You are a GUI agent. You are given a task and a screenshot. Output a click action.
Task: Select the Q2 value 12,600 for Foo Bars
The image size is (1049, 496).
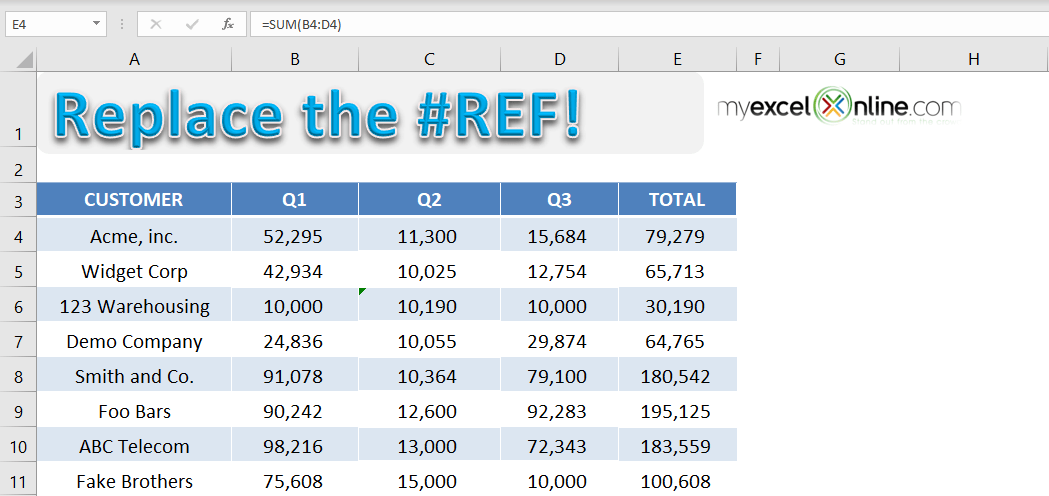430,412
